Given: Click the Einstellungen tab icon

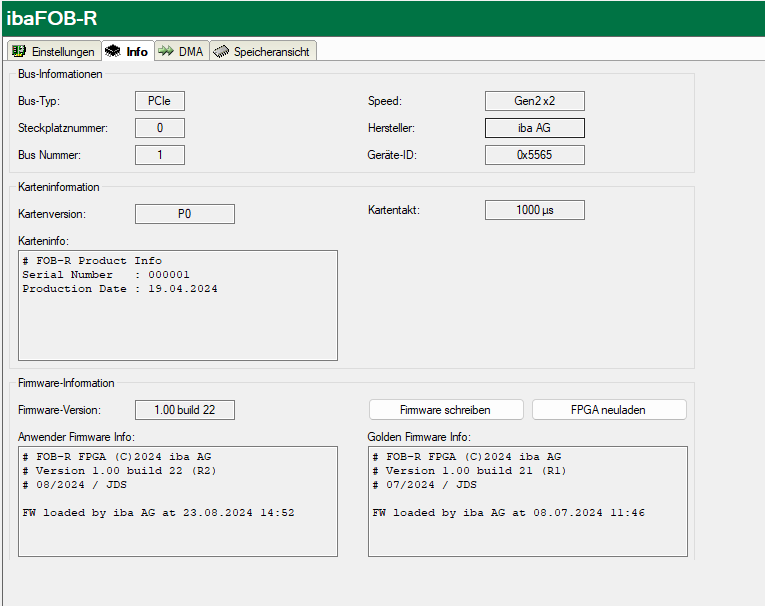Looking at the screenshot, I should (19, 51).
